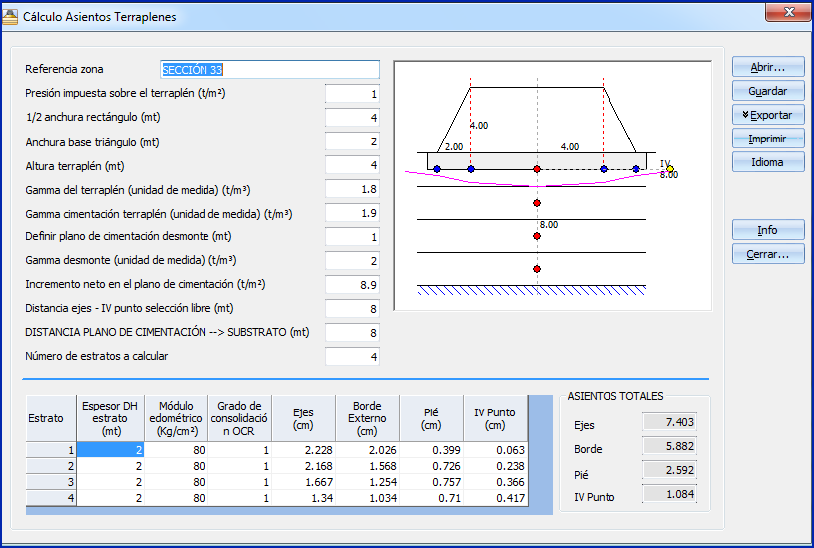The width and height of the screenshot is (814, 548).
Task: Select OCR cell in estrato 4 row
Action: (x=239, y=498)
